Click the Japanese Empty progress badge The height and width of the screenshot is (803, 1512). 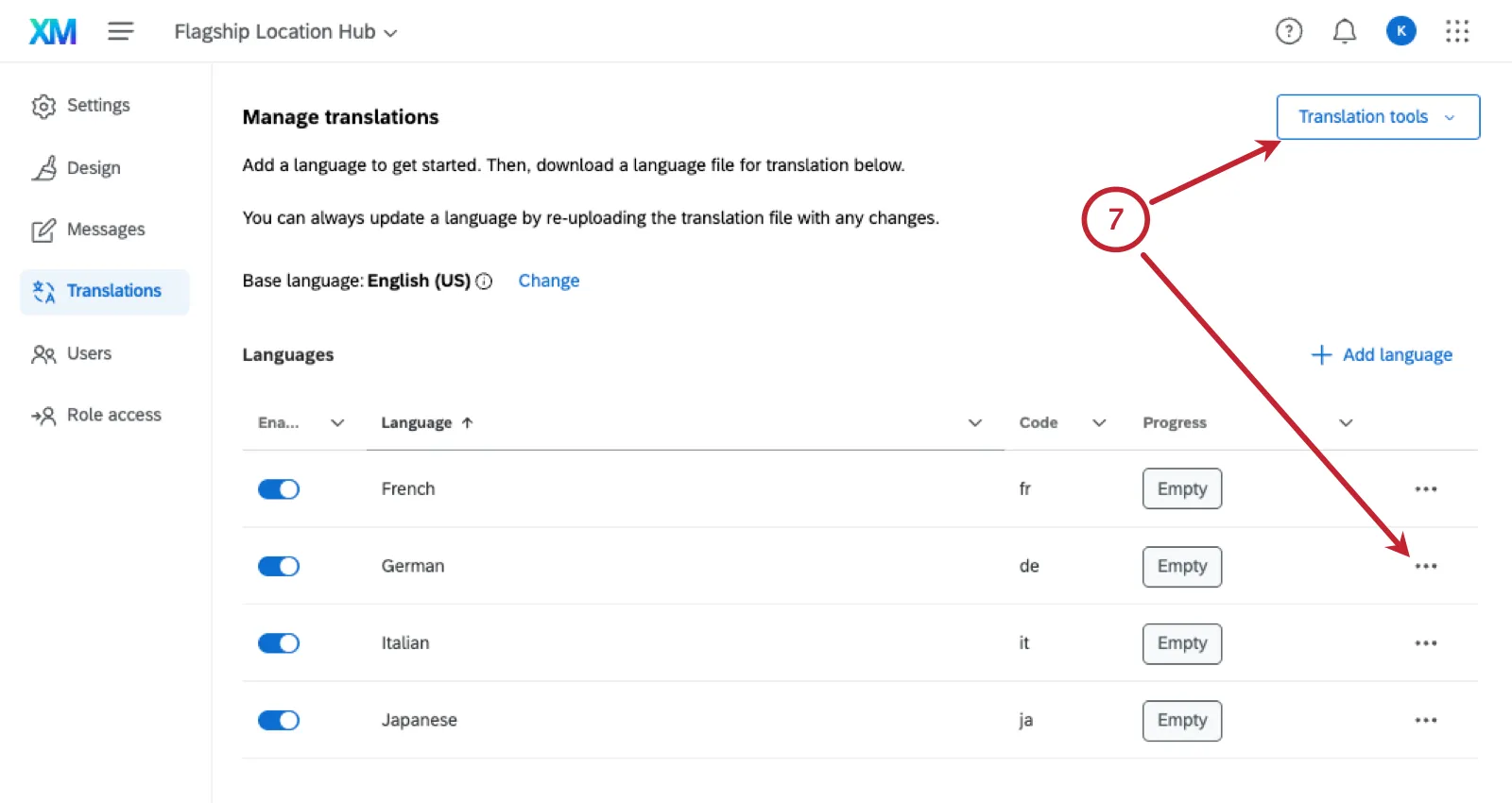tap(1182, 721)
